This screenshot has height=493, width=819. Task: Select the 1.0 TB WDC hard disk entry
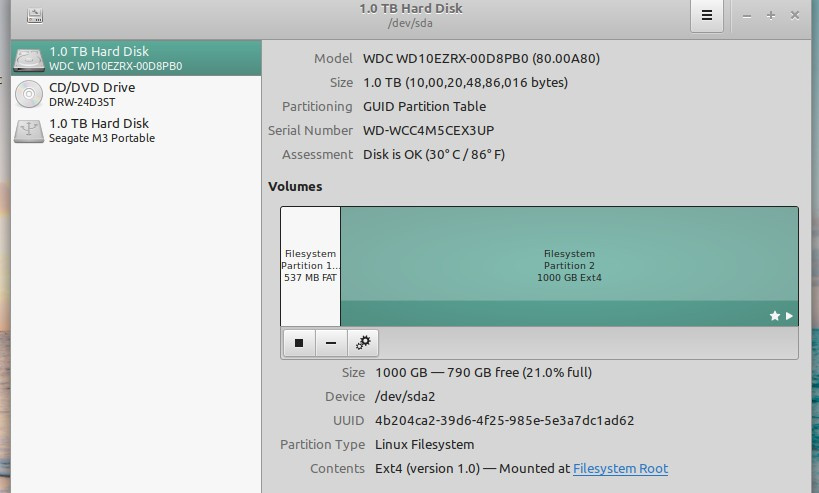136,58
